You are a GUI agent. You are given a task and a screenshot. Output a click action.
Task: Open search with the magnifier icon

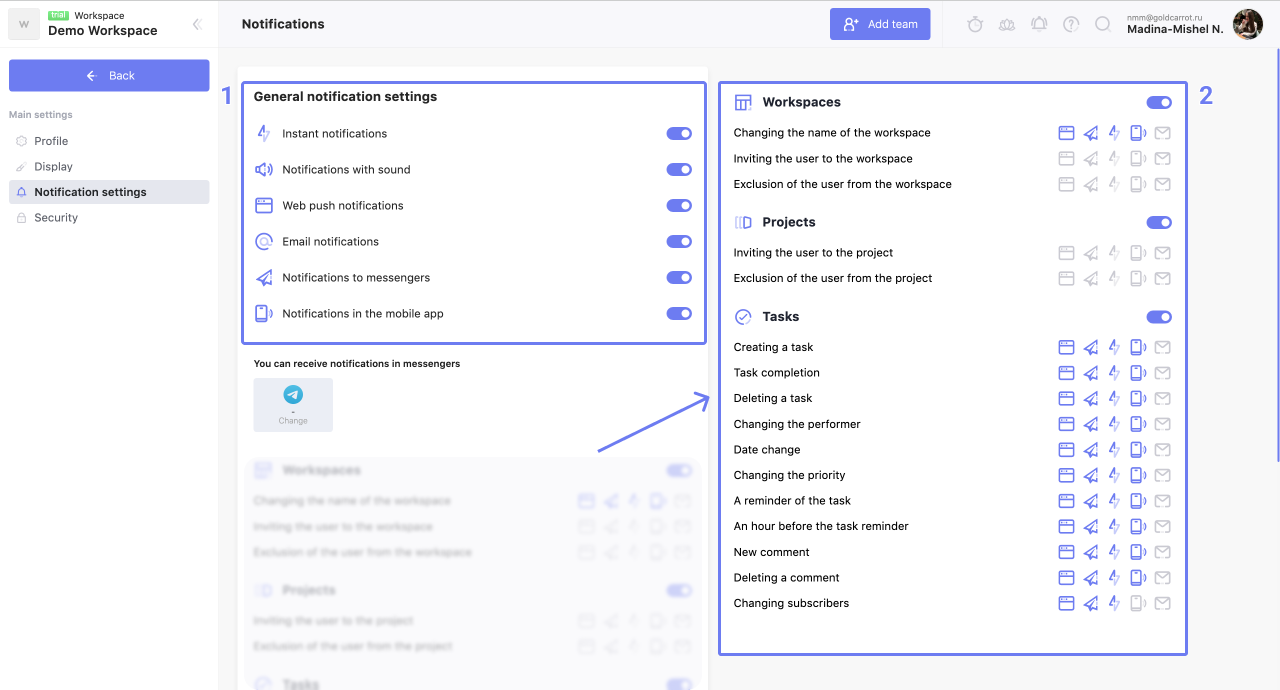[1103, 24]
